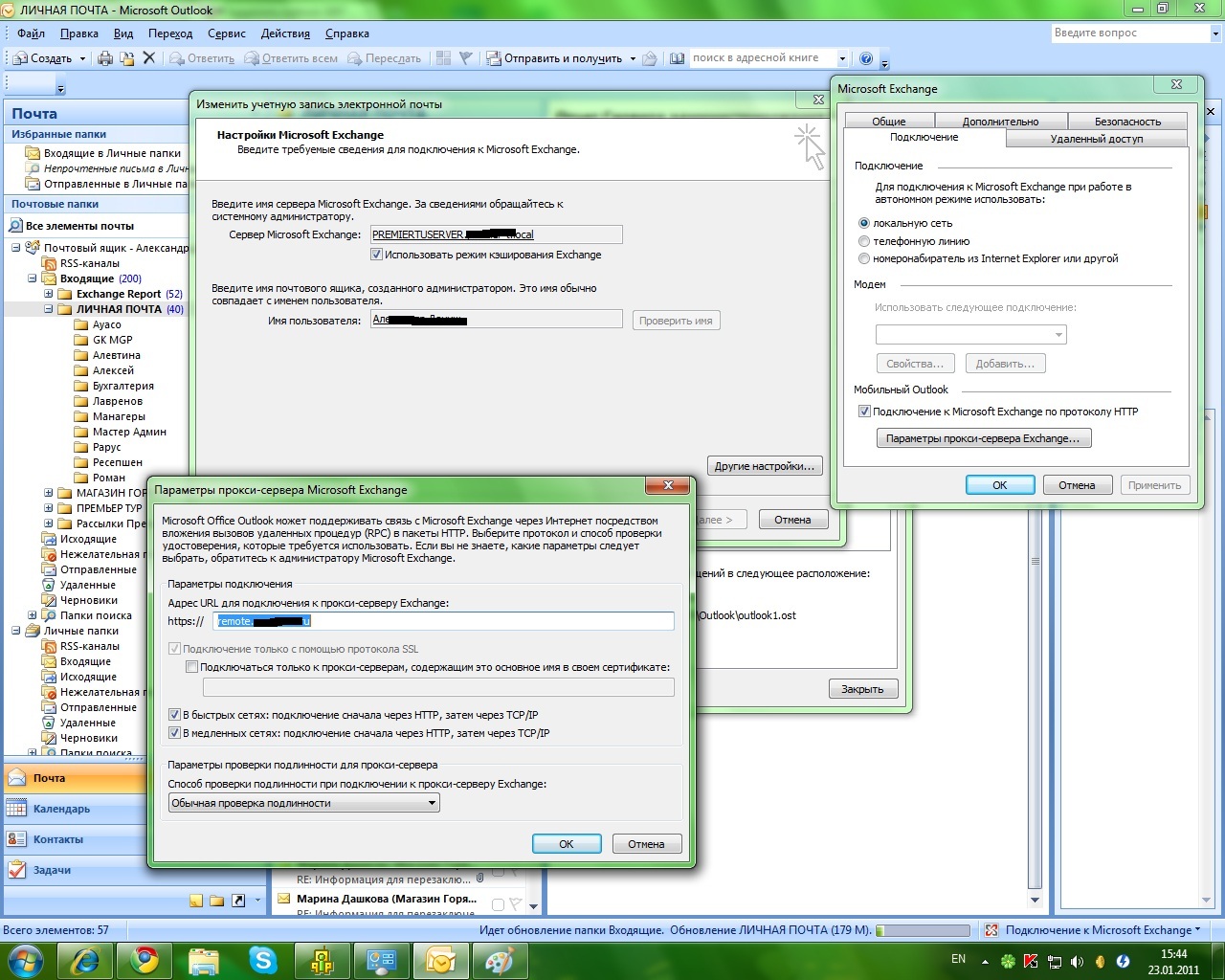
Task: Open Windows Explorer from the taskbar
Action: point(204,961)
